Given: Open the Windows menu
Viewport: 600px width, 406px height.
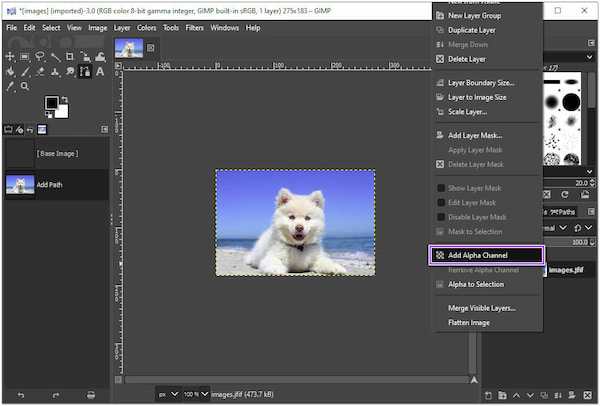Looking at the screenshot, I should (x=224, y=28).
